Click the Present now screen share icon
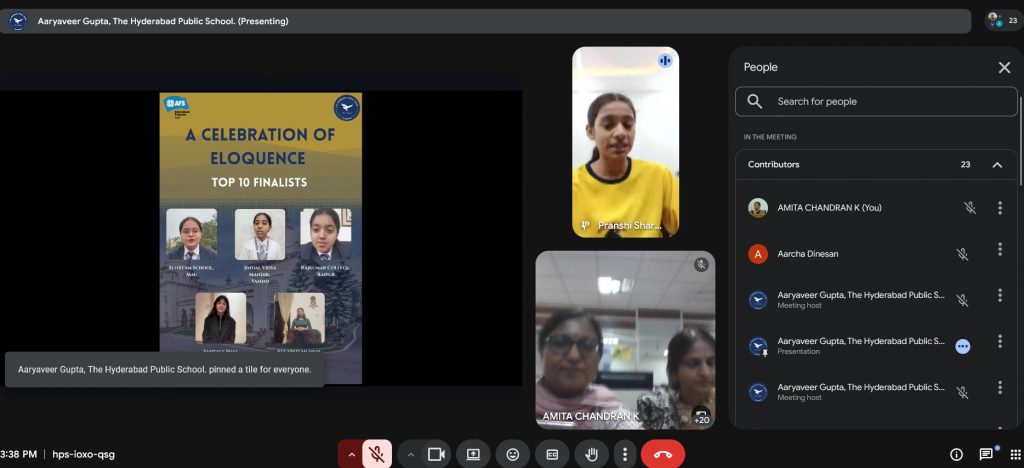The image size is (1024, 468). [474, 454]
